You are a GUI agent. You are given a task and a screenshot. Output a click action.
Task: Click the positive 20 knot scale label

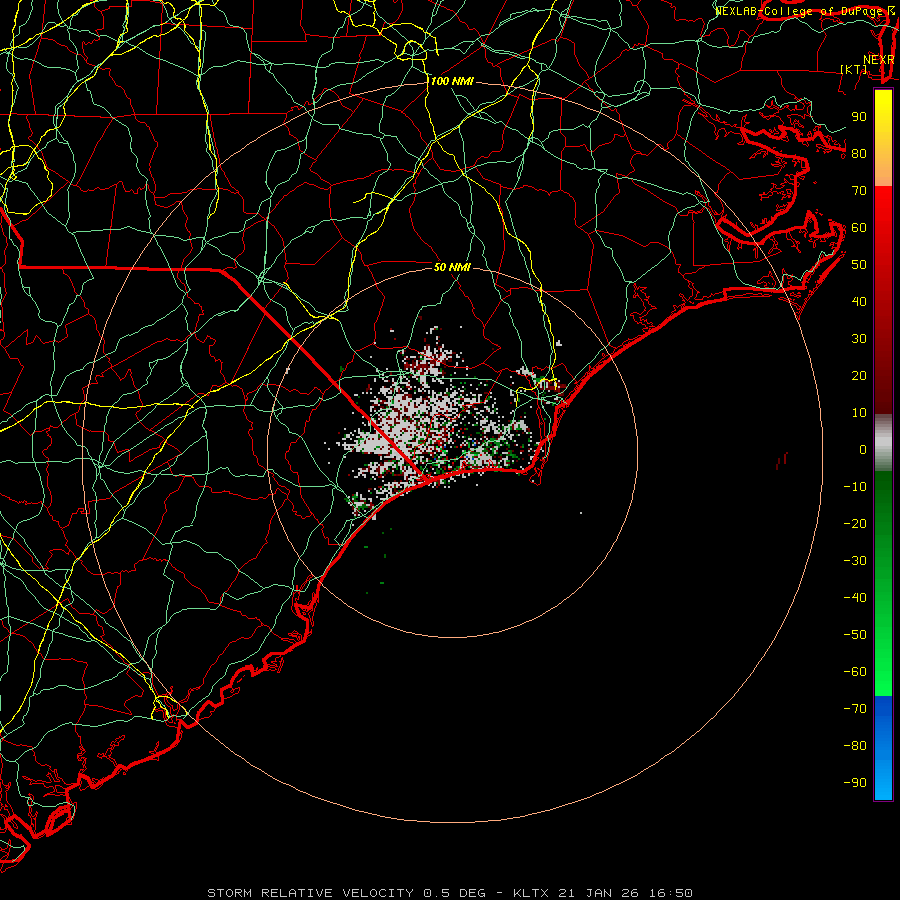(859, 375)
